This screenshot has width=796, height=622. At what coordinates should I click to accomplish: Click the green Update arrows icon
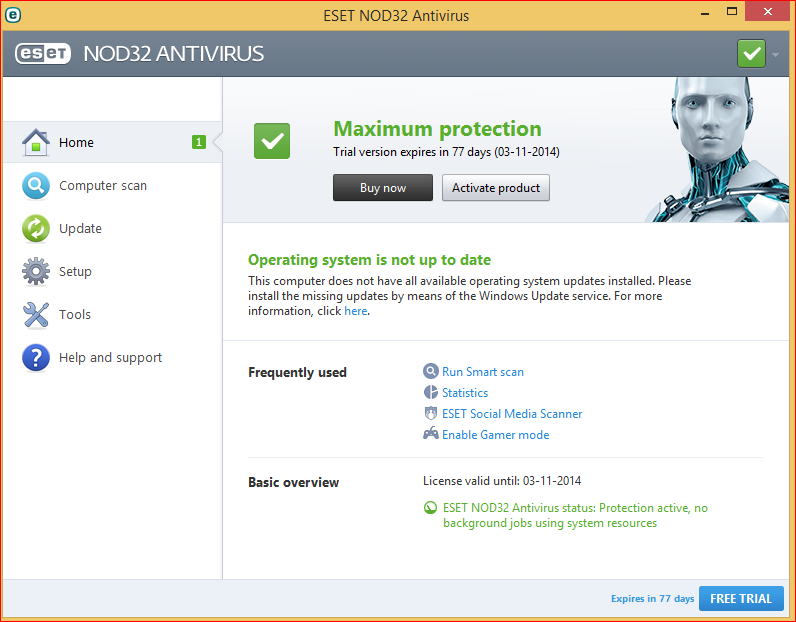pos(36,228)
